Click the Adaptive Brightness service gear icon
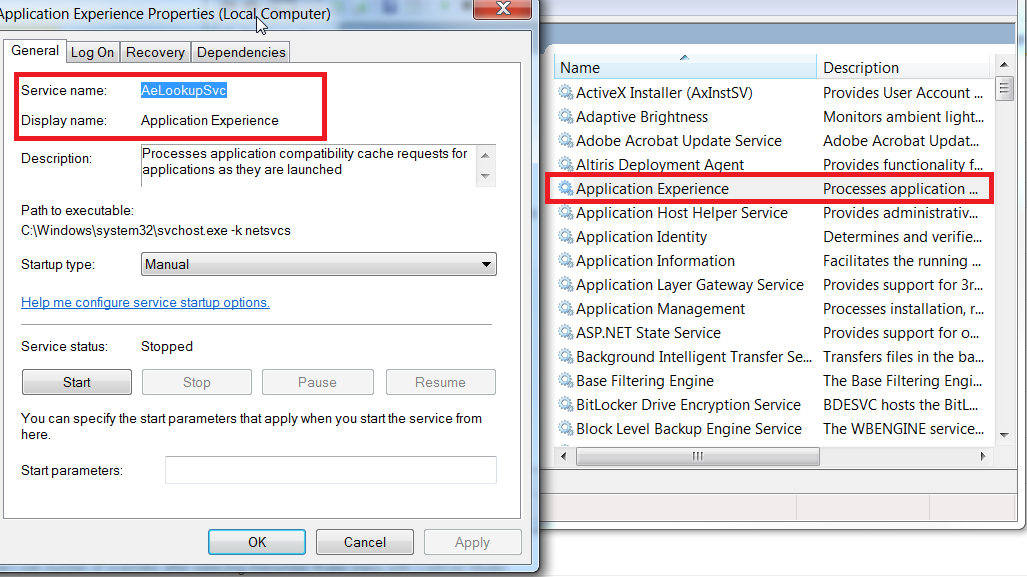This screenshot has width=1027, height=577. tap(565, 117)
